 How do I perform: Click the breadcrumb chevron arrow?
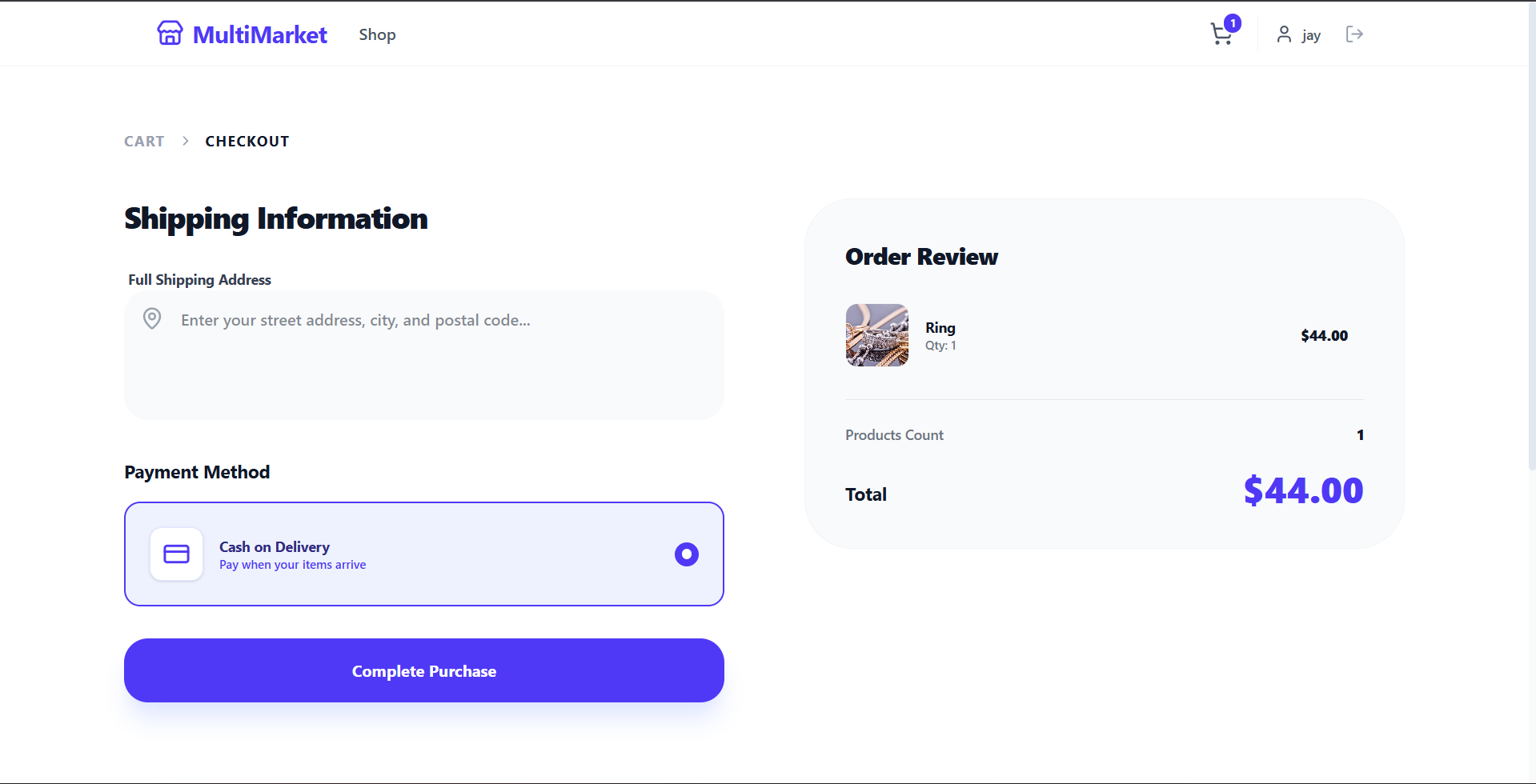(186, 141)
